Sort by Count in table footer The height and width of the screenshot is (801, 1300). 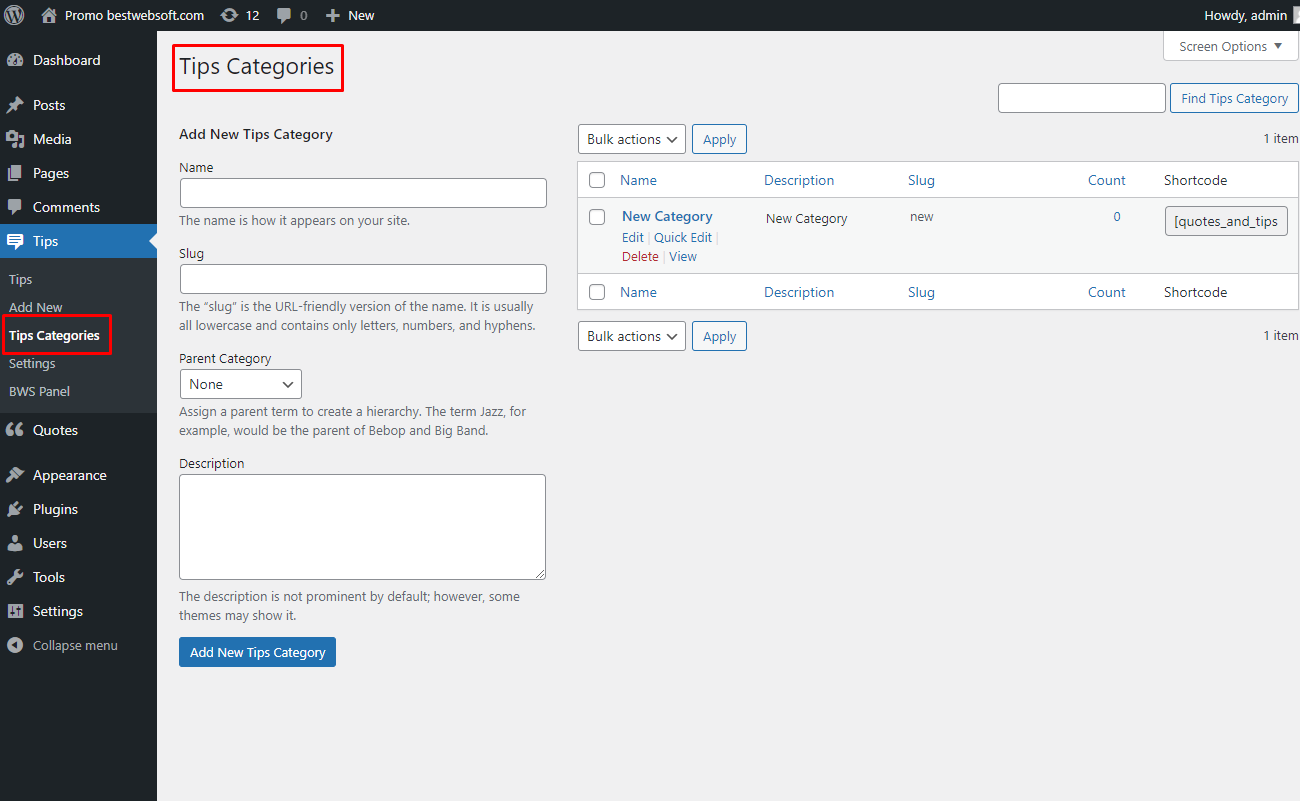point(1107,292)
